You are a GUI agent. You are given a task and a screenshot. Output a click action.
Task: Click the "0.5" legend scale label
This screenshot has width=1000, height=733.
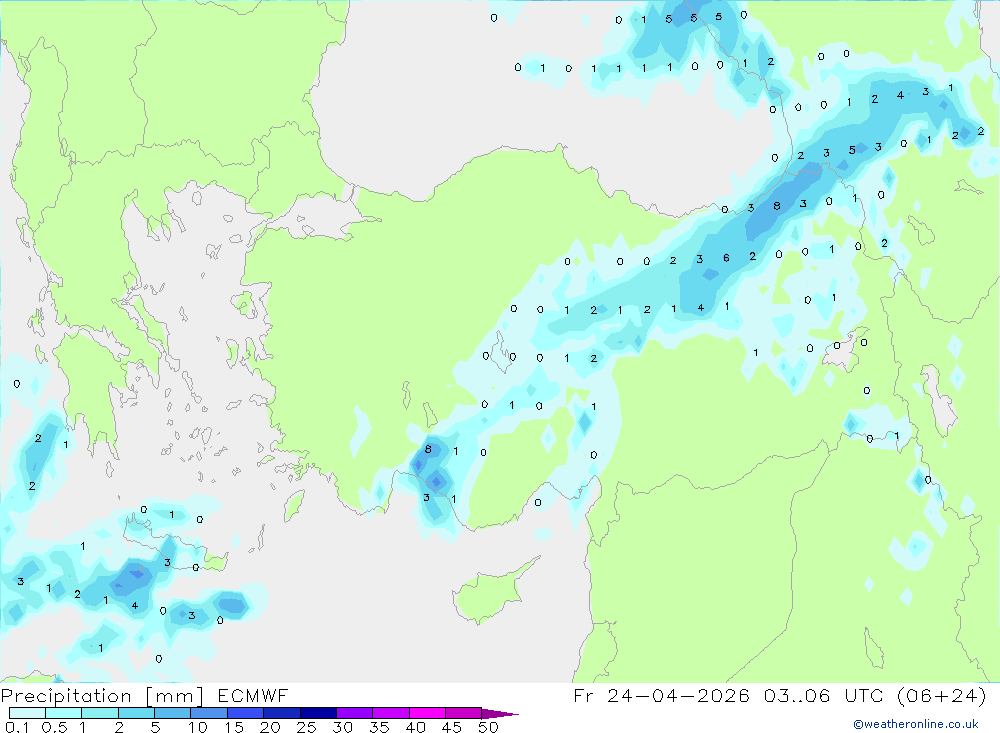54,727
